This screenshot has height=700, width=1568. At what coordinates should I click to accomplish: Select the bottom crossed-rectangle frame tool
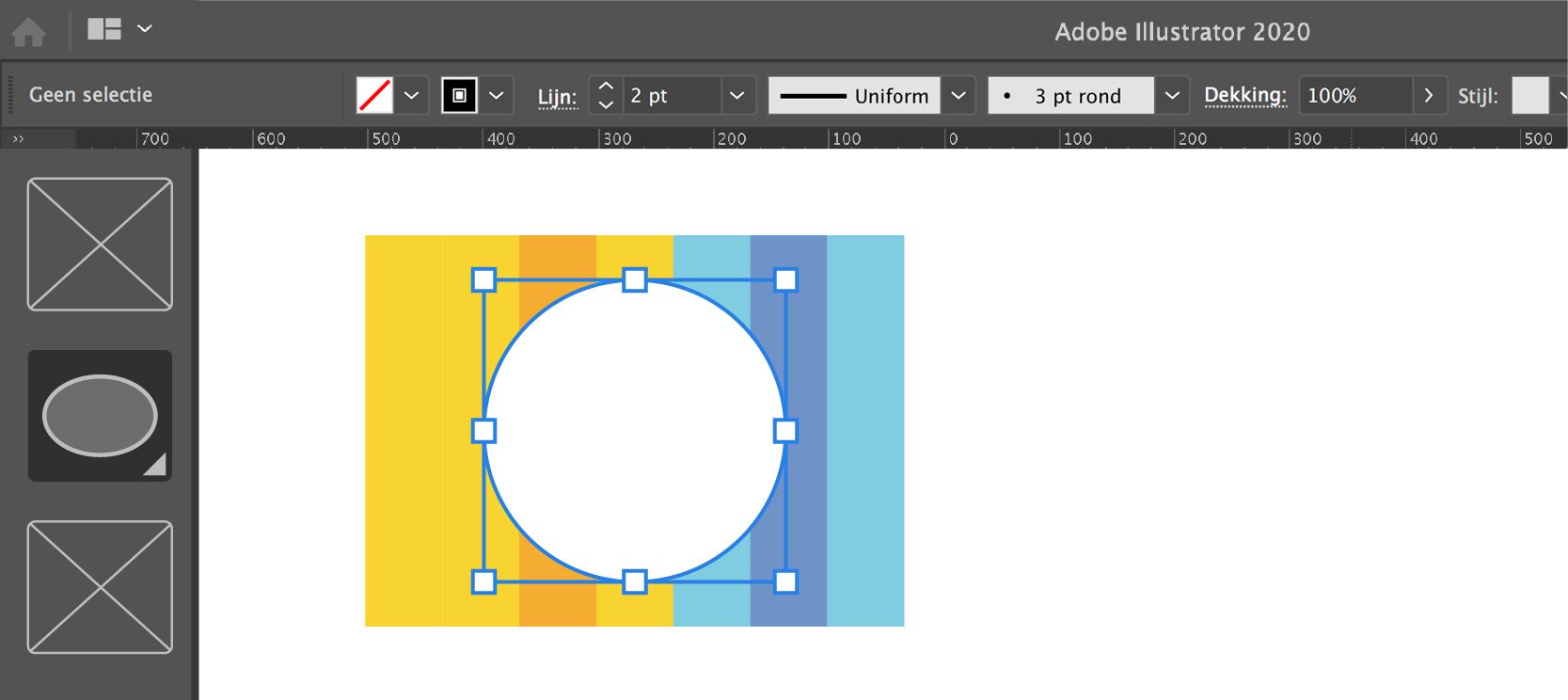[x=100, y=587]
